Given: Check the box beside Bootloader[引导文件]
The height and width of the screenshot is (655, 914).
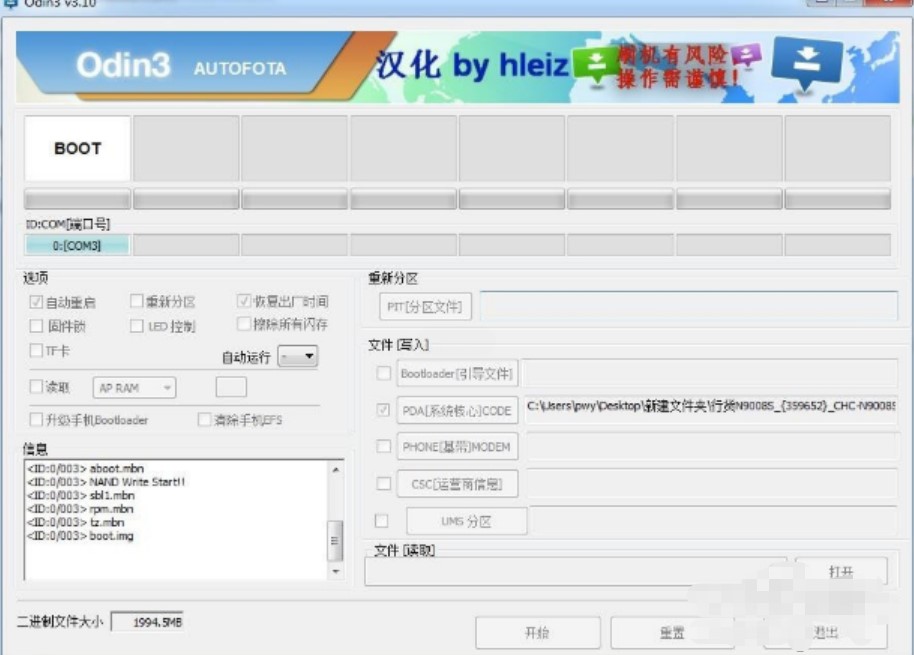Looking at the screenshot, I should 384,373.
